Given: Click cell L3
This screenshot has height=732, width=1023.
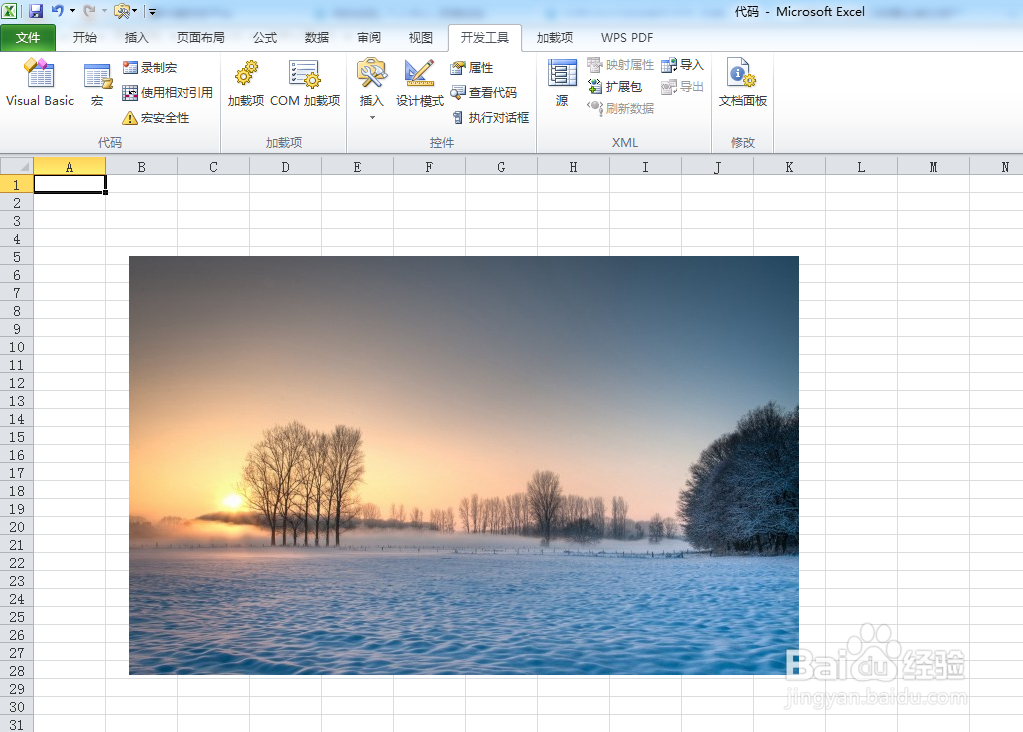Looking at the screenshot, I should [861, 221].
